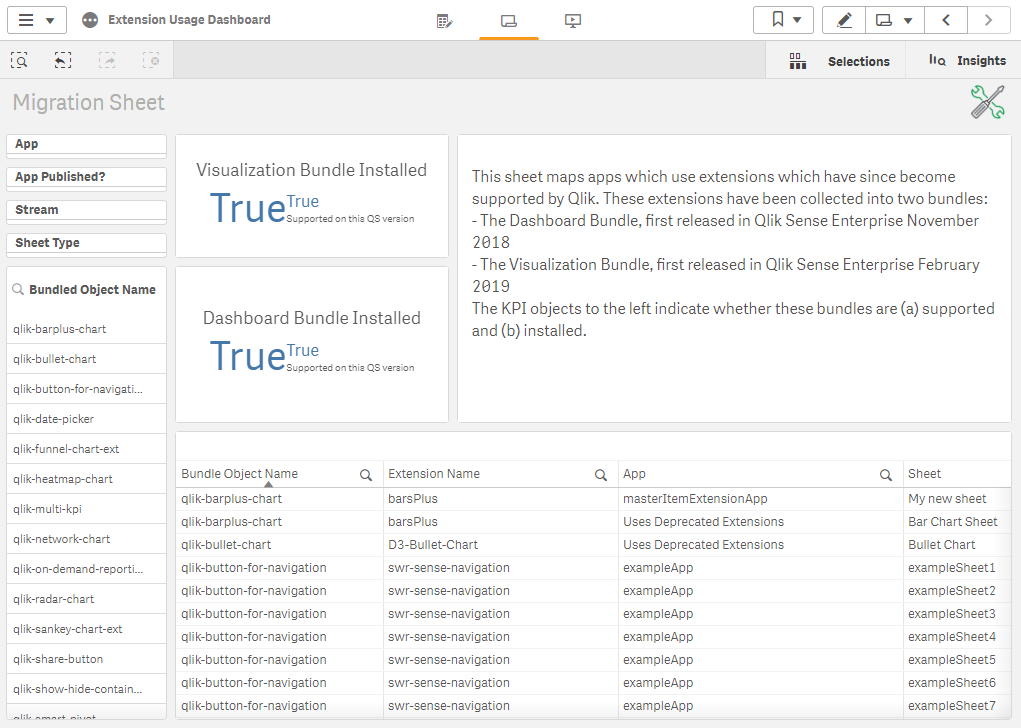Open the Sheet Type filter pane

(x=87, y=245)
